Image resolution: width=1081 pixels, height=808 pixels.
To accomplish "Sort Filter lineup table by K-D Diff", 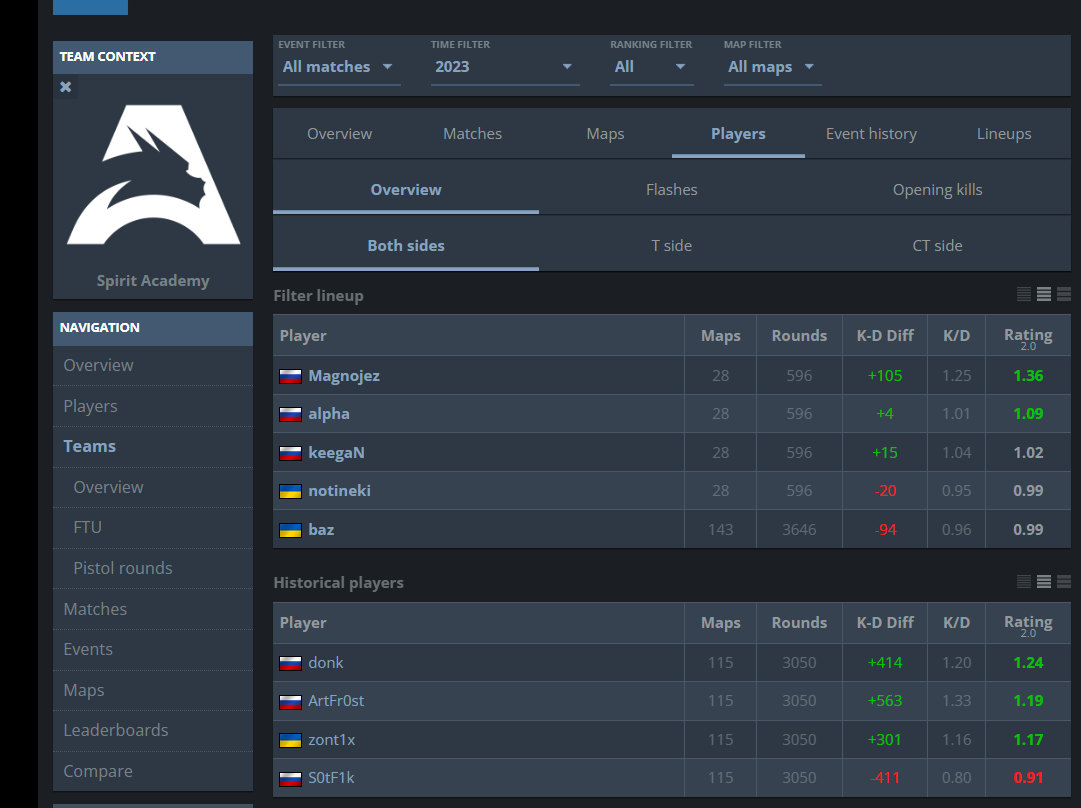I will click(885, 336).
